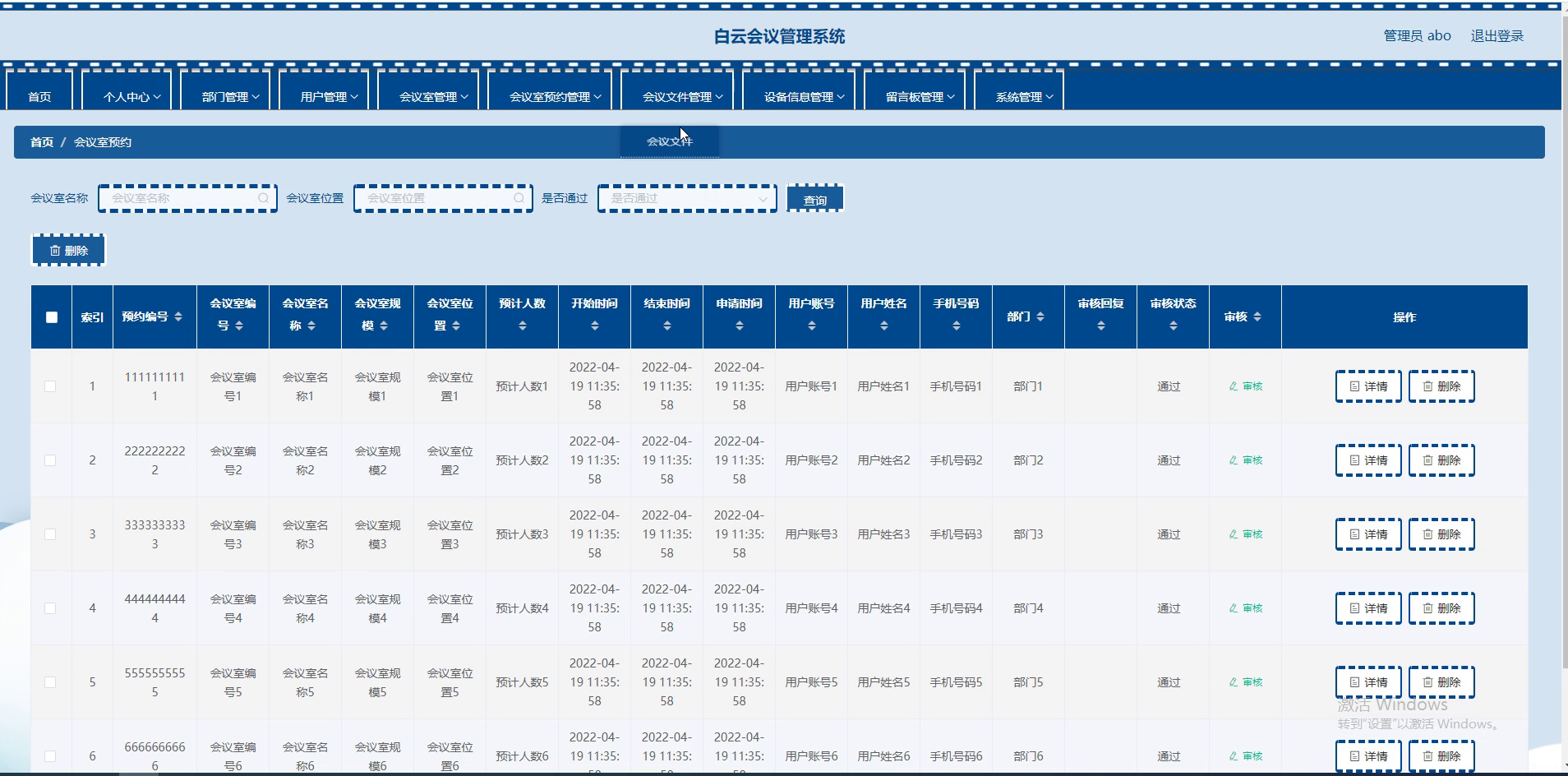Open 详情 for row 1
Image resolution: width=1568 pixels, height=776 pixels.
click(1368, 386)
